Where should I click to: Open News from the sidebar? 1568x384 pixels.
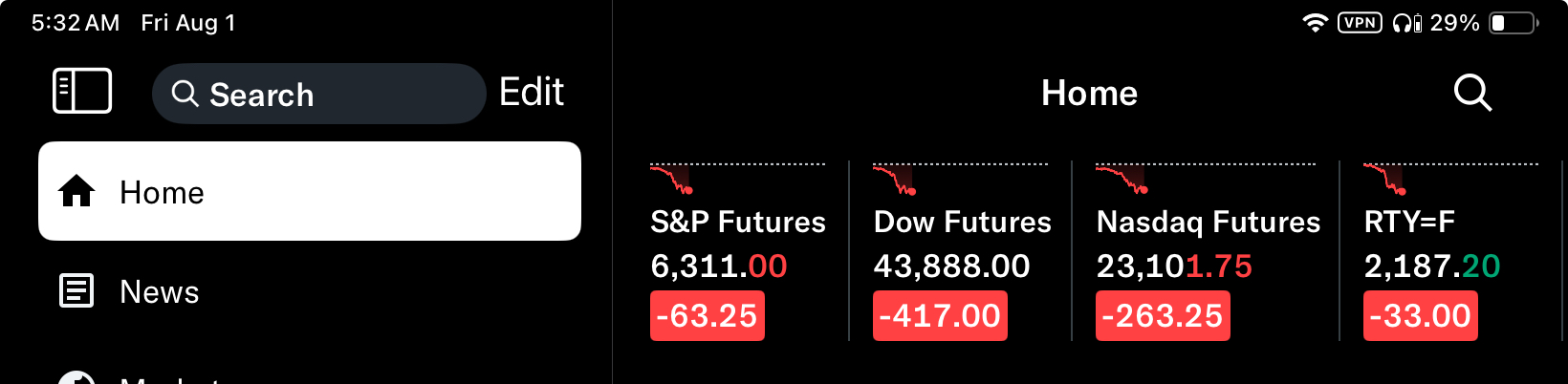click(159, 291)
